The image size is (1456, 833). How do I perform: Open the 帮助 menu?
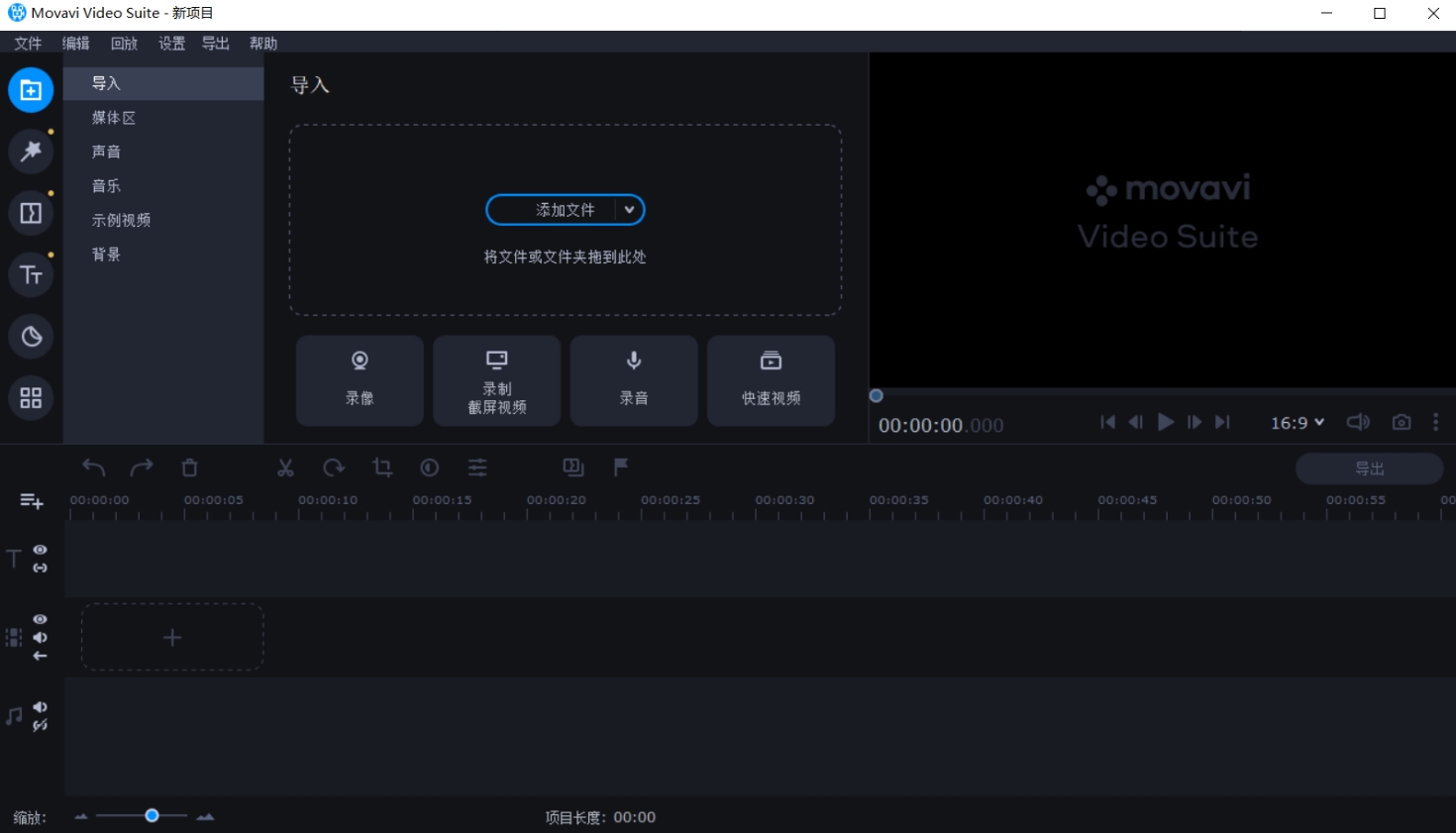coord(263,44)
